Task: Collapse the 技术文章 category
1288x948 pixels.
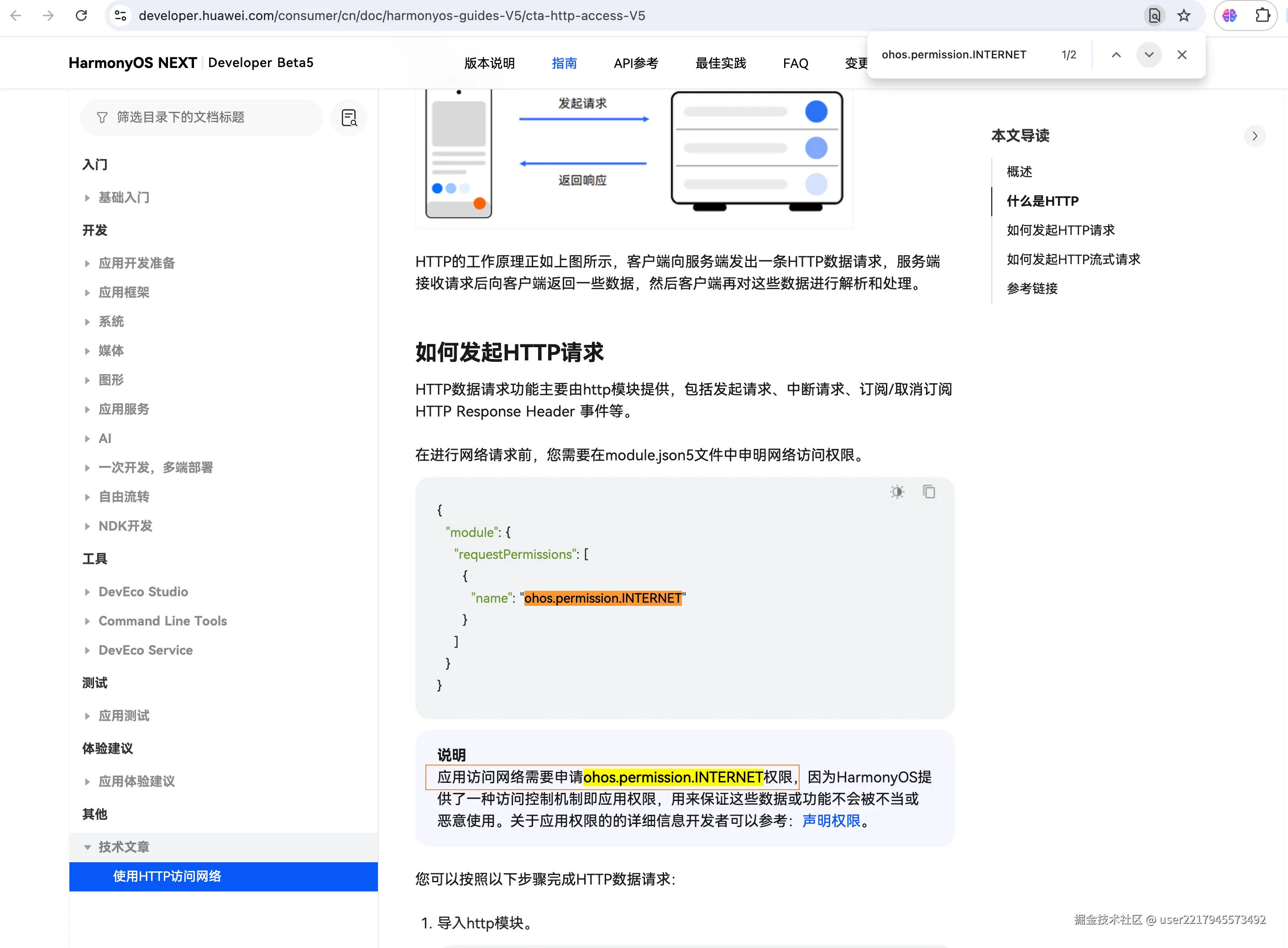Action: tap(87, 847)
